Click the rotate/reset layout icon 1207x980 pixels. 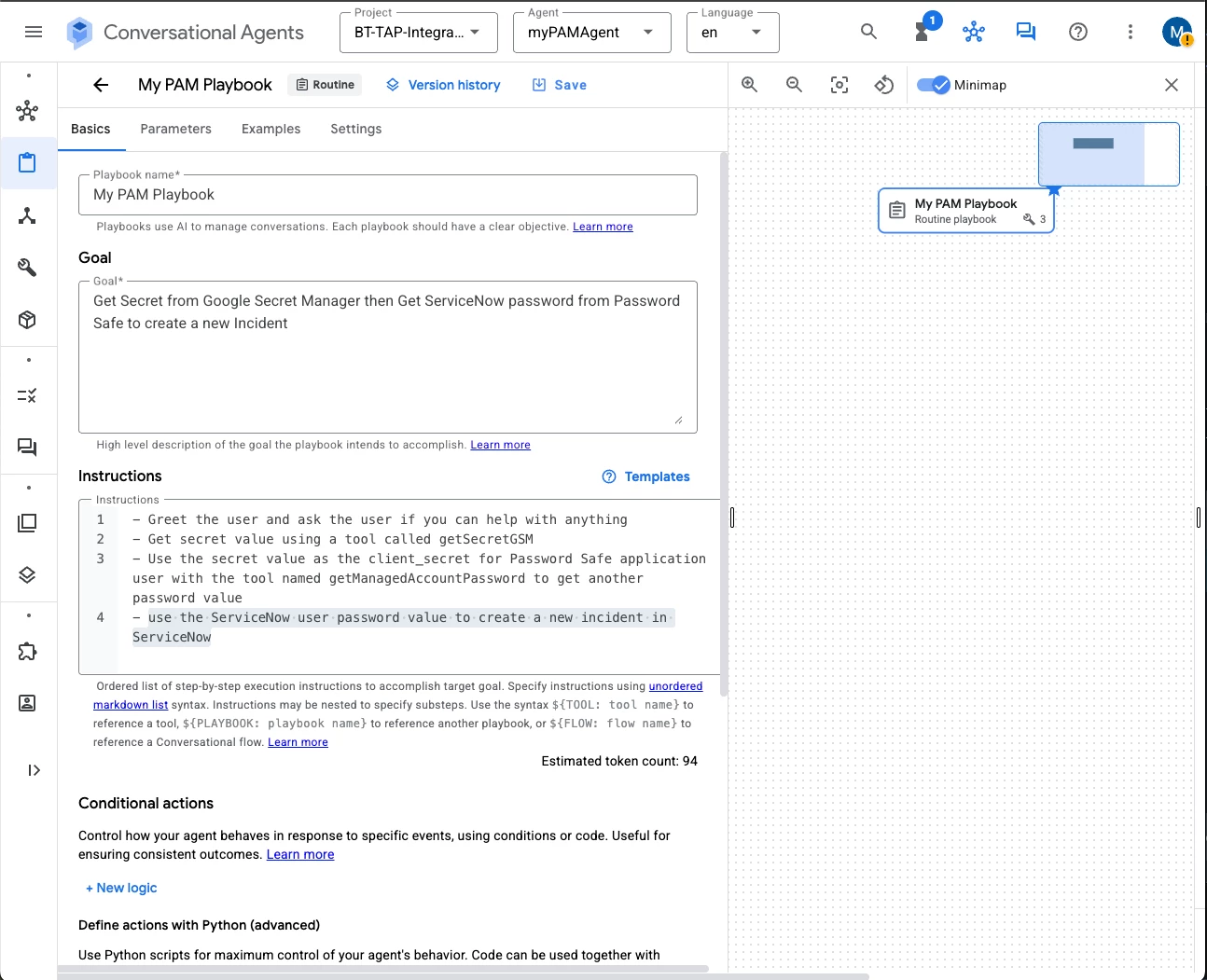click(884, 85)
